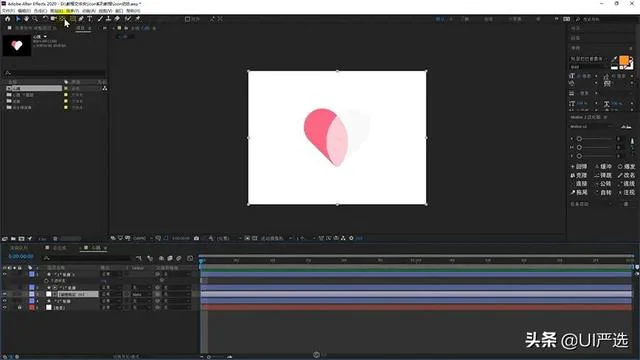Image resolution: width=640 pixels, height=360 pixels.
Task: Click the graph editor icon in timeline header
Action: click(190, 258)
